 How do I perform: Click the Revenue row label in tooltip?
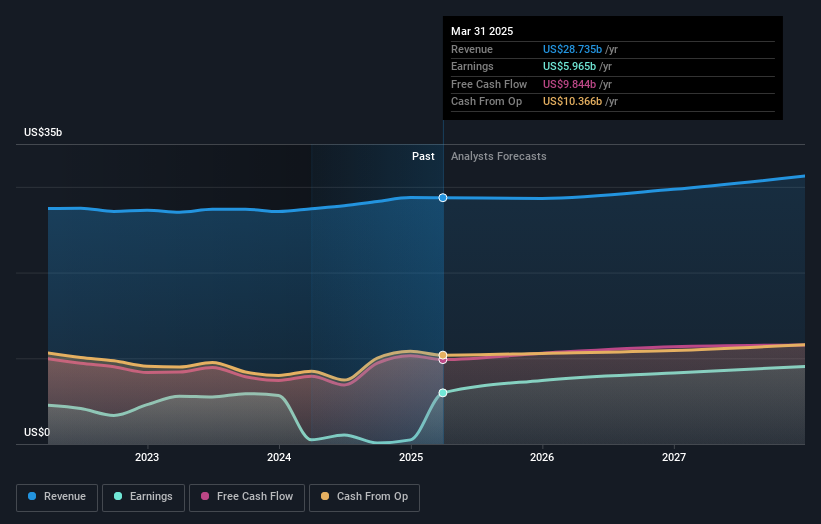click(472, 49)
